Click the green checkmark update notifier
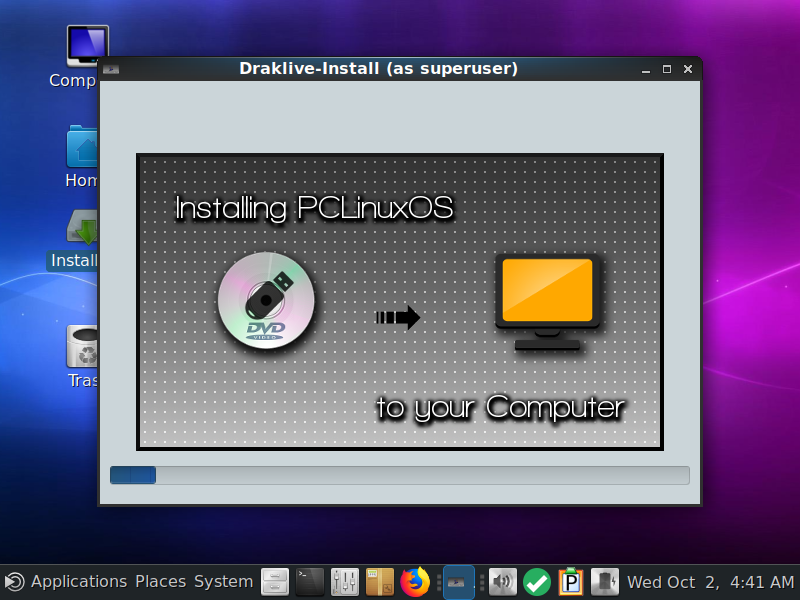The width and height of the screenshot is (800, 600). [537, 582]
